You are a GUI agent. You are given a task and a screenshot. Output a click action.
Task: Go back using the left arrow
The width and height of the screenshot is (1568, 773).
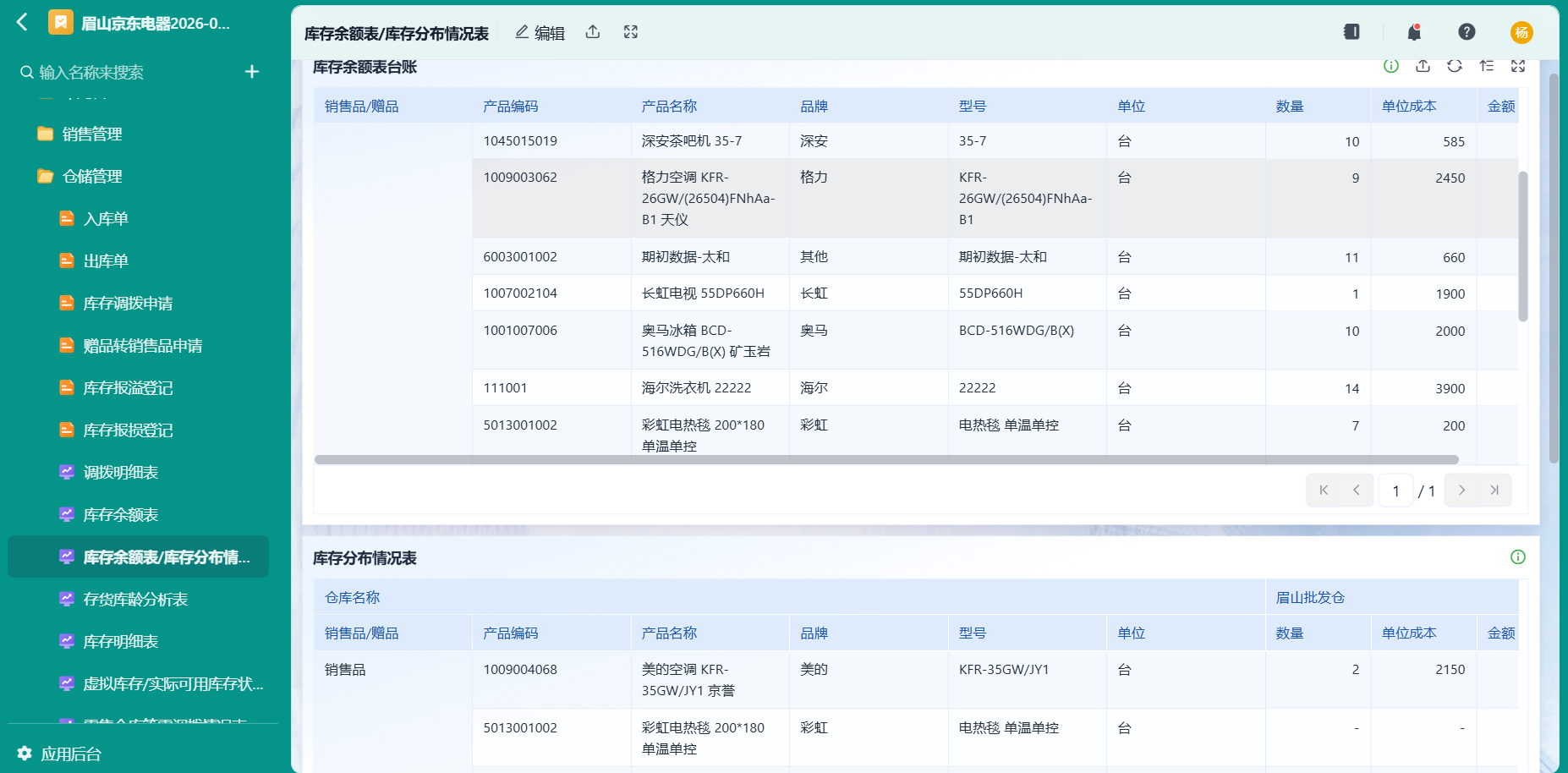[22, 22]
